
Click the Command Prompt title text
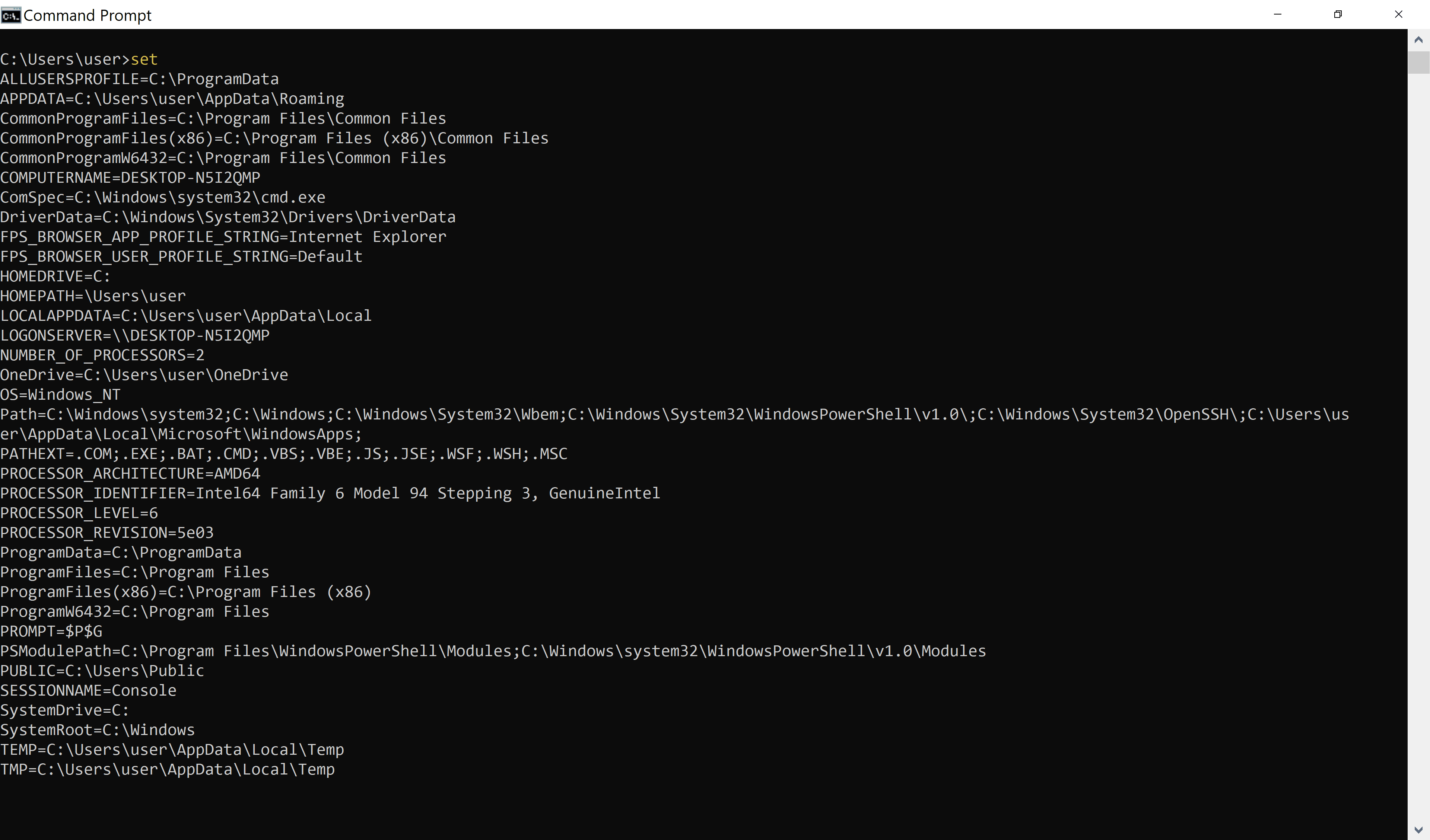tap(88, 15)
